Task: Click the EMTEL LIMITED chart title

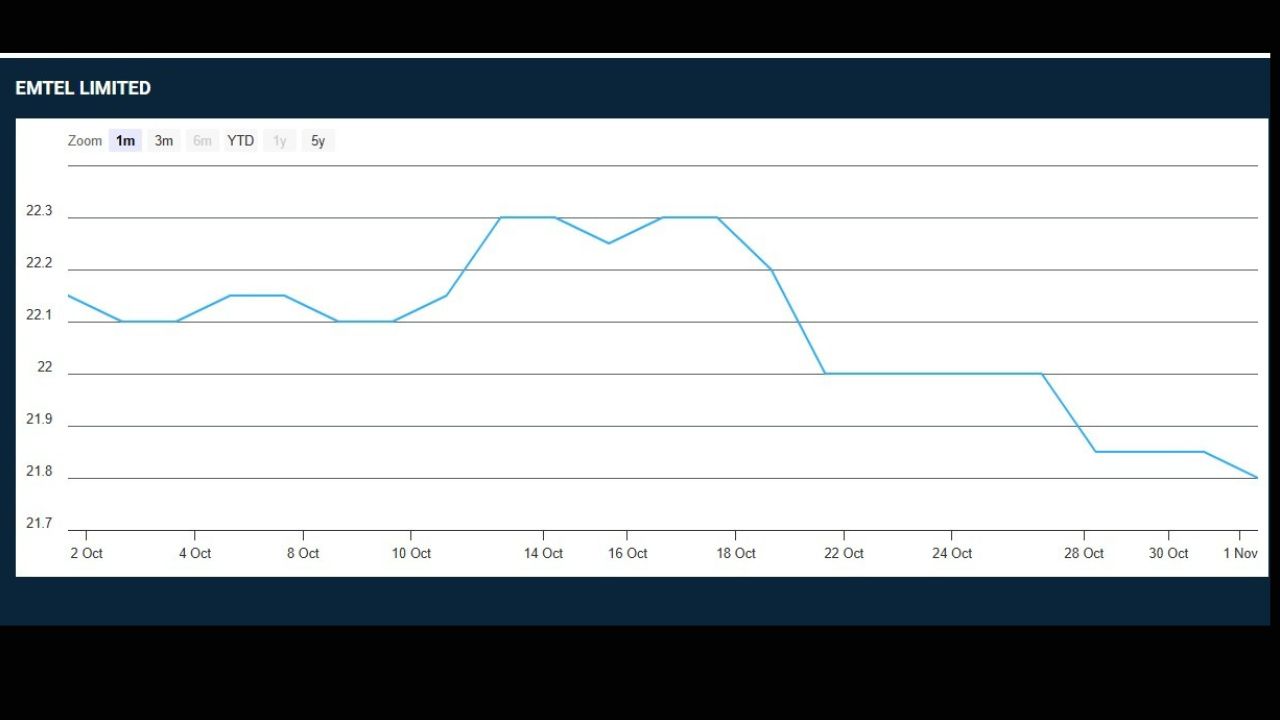Action: (x=83, y=88)
